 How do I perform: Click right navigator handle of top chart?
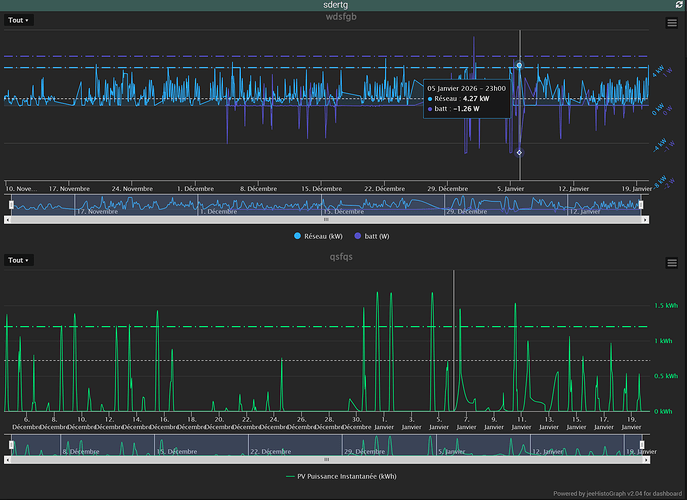click(641, 204)
